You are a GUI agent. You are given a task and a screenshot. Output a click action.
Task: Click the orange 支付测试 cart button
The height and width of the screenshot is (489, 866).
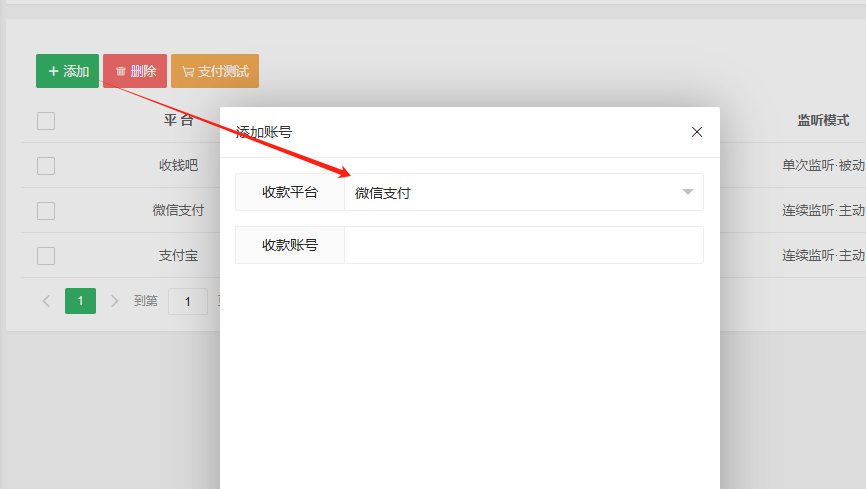[x=215, y=71]
